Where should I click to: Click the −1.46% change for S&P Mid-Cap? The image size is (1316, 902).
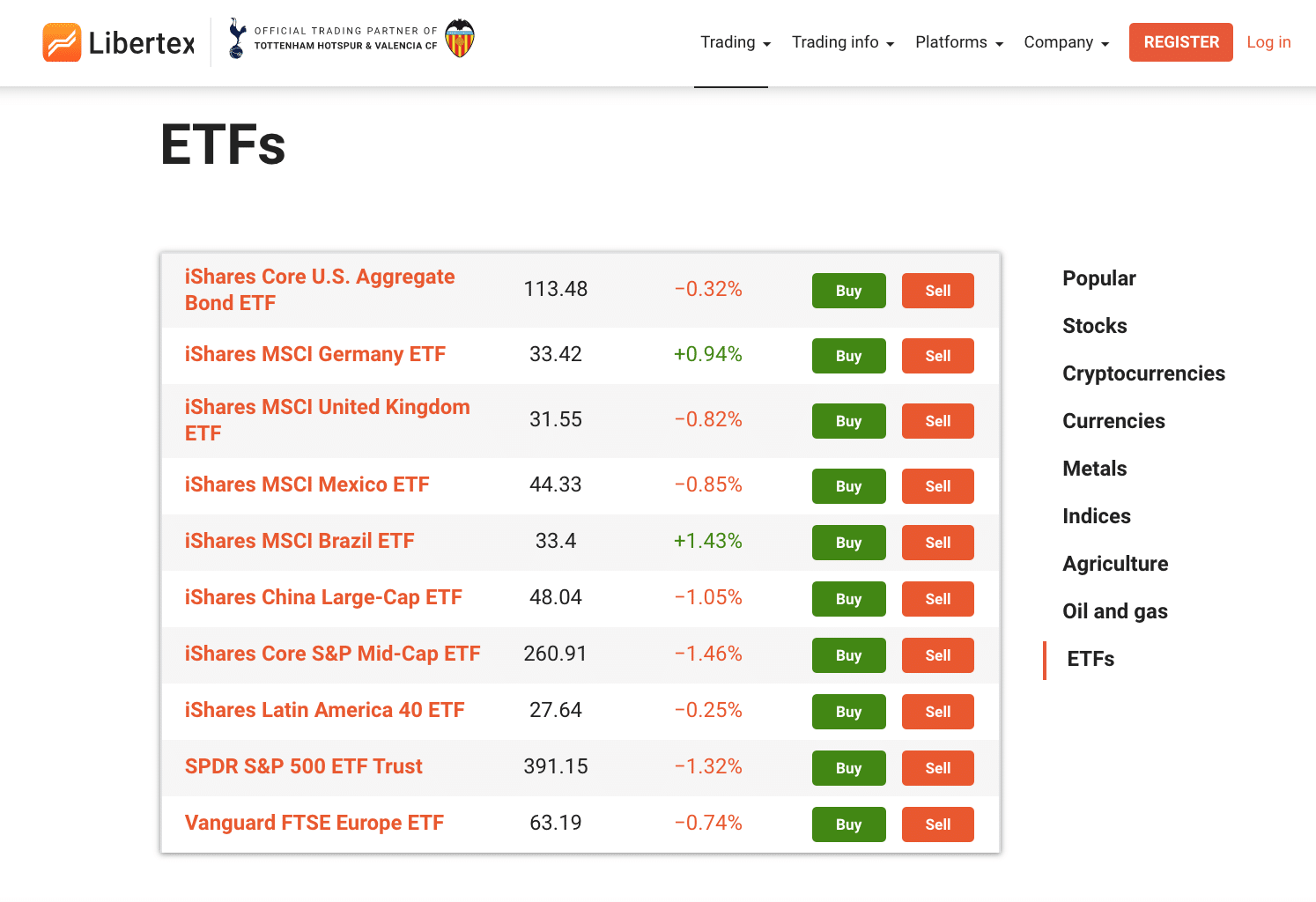708,654
